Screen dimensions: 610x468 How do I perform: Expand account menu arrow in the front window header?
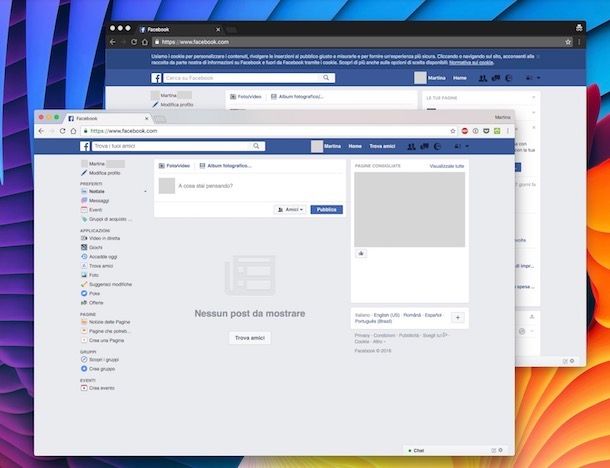[x=467, y=146]
